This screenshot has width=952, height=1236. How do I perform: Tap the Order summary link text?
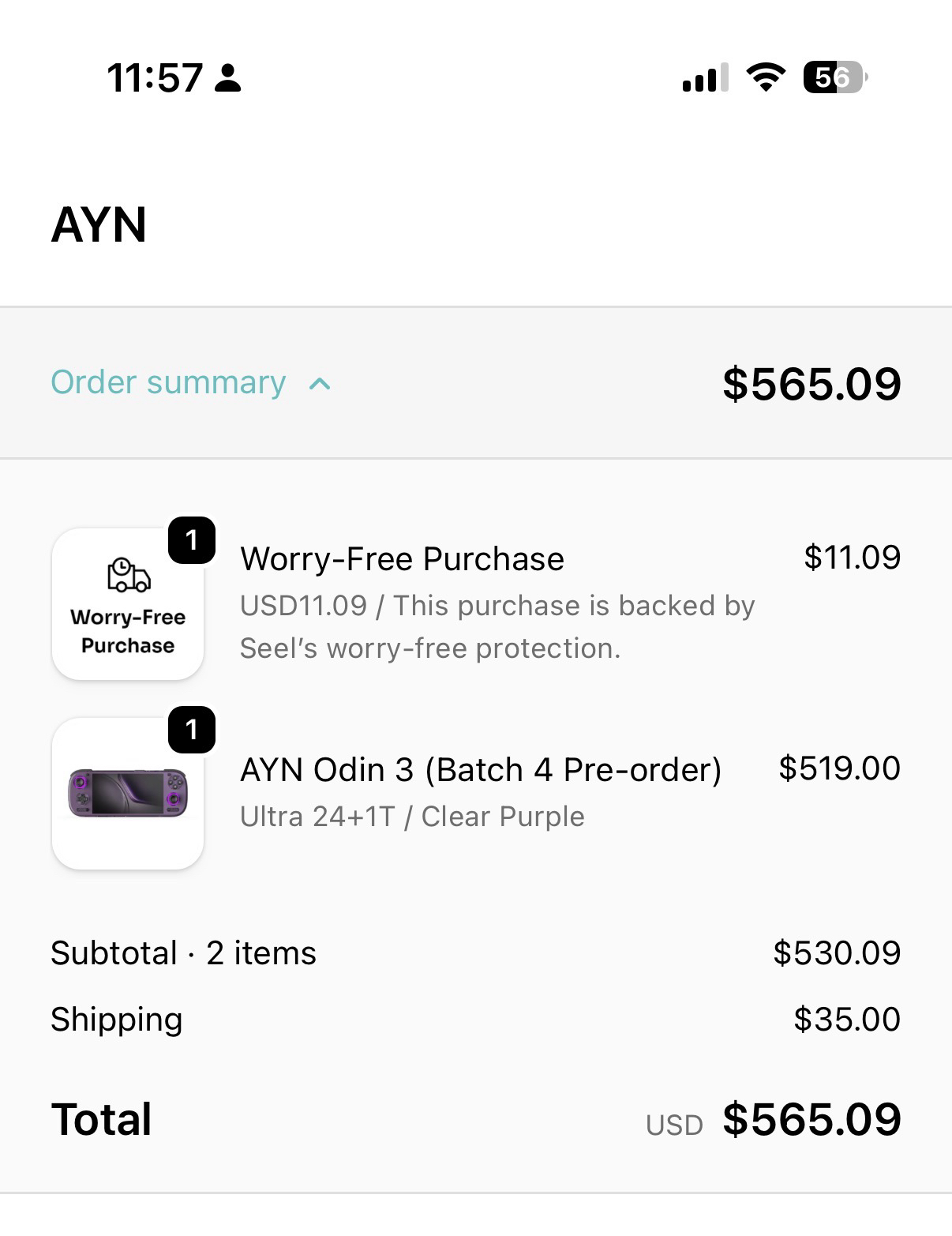[168, 383]
